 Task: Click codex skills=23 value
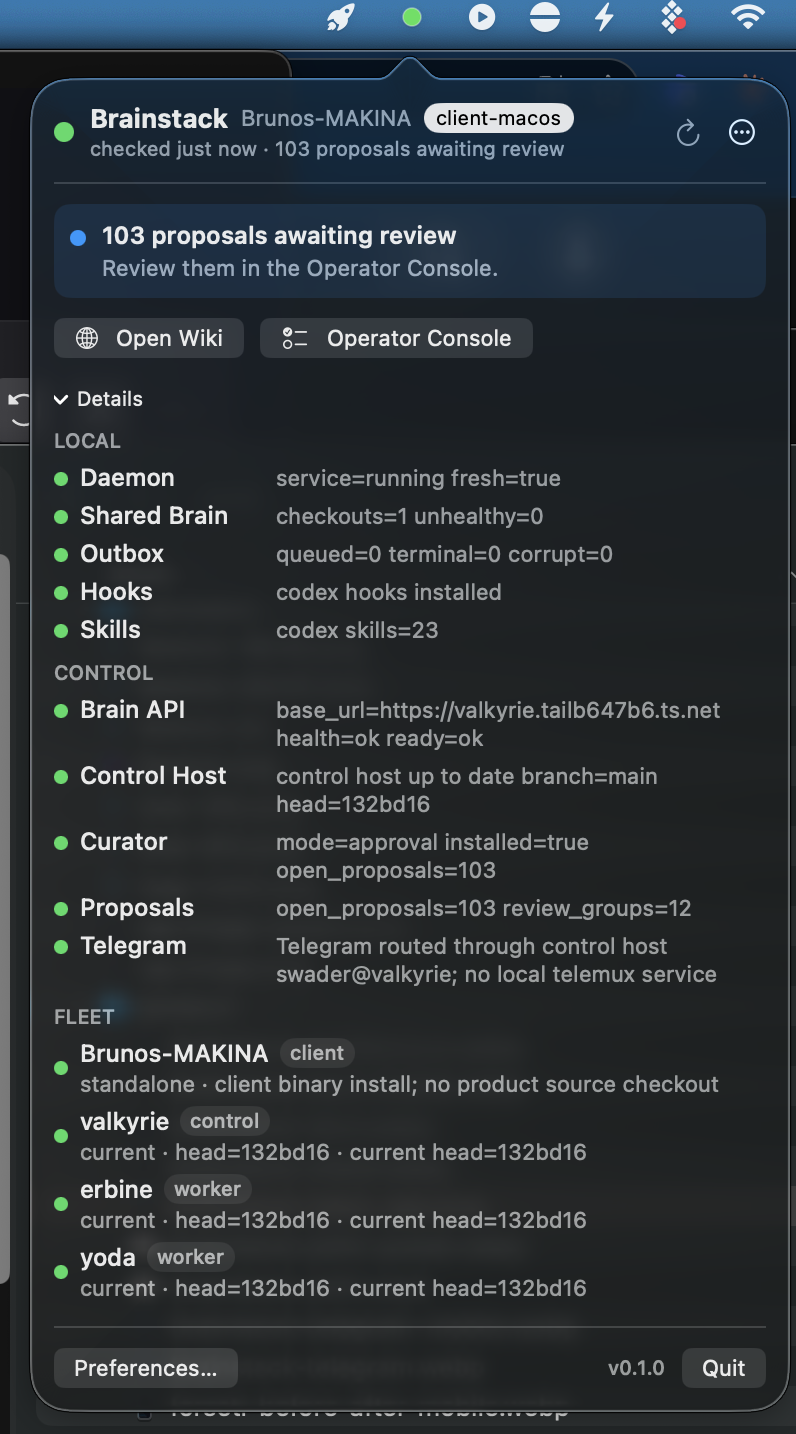(357, 630)
